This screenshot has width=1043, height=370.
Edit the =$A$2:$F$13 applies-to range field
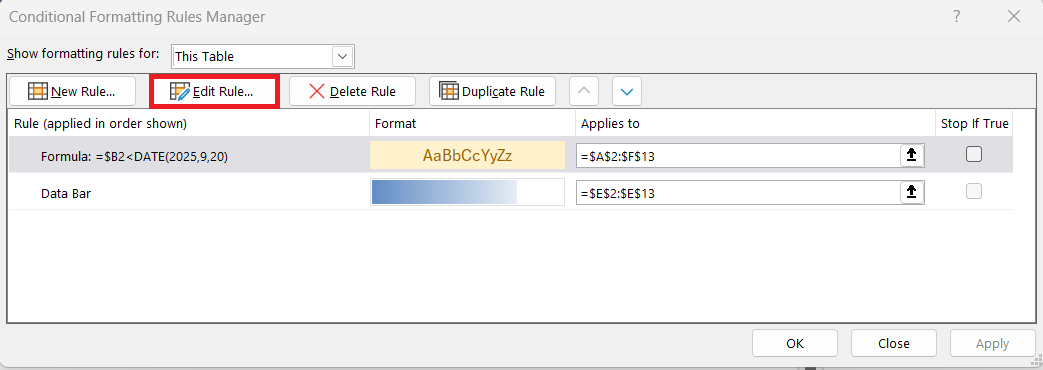click(x=738, y=156)
